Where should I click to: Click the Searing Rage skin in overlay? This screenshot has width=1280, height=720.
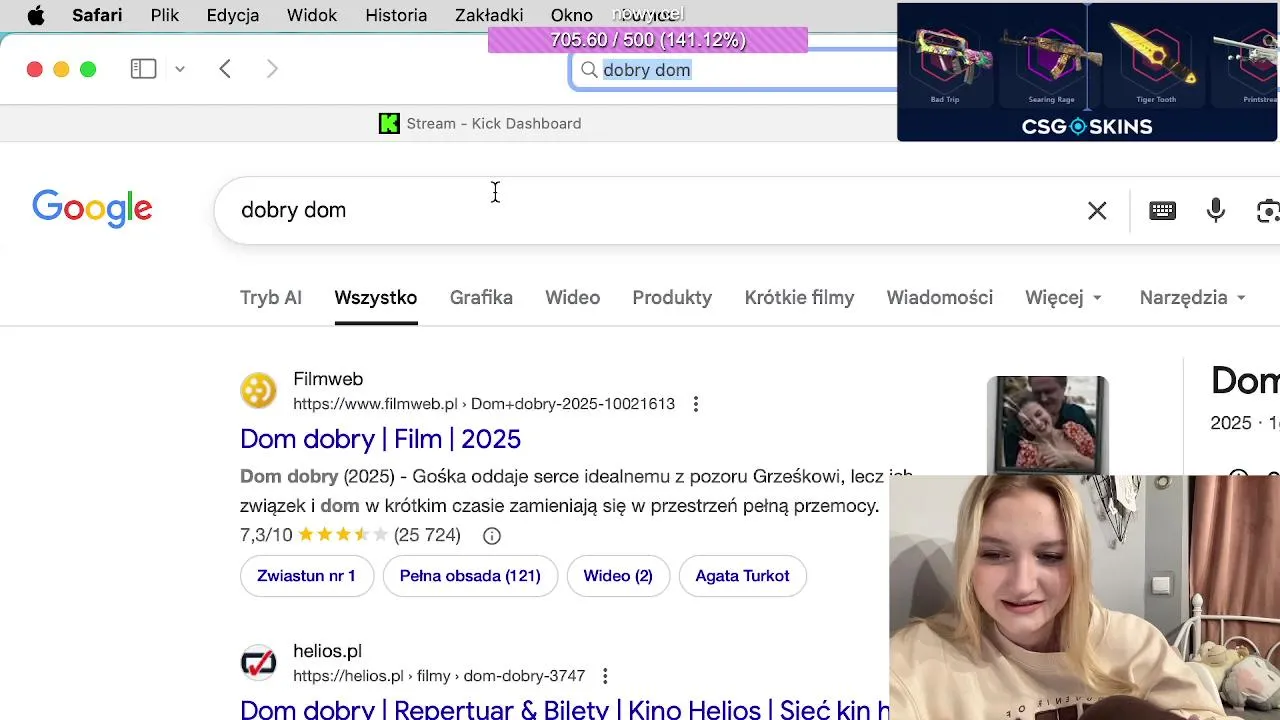(x=1051, y=60)
